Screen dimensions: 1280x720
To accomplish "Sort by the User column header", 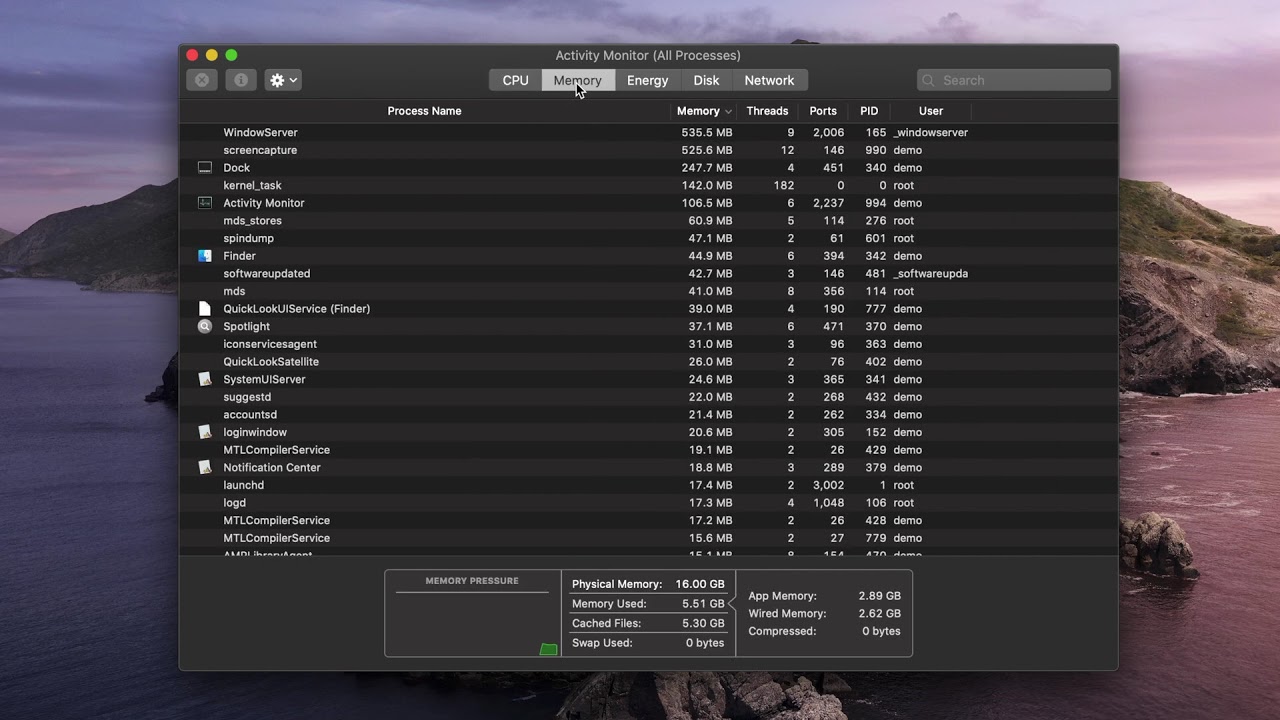I will click(931, 111).
